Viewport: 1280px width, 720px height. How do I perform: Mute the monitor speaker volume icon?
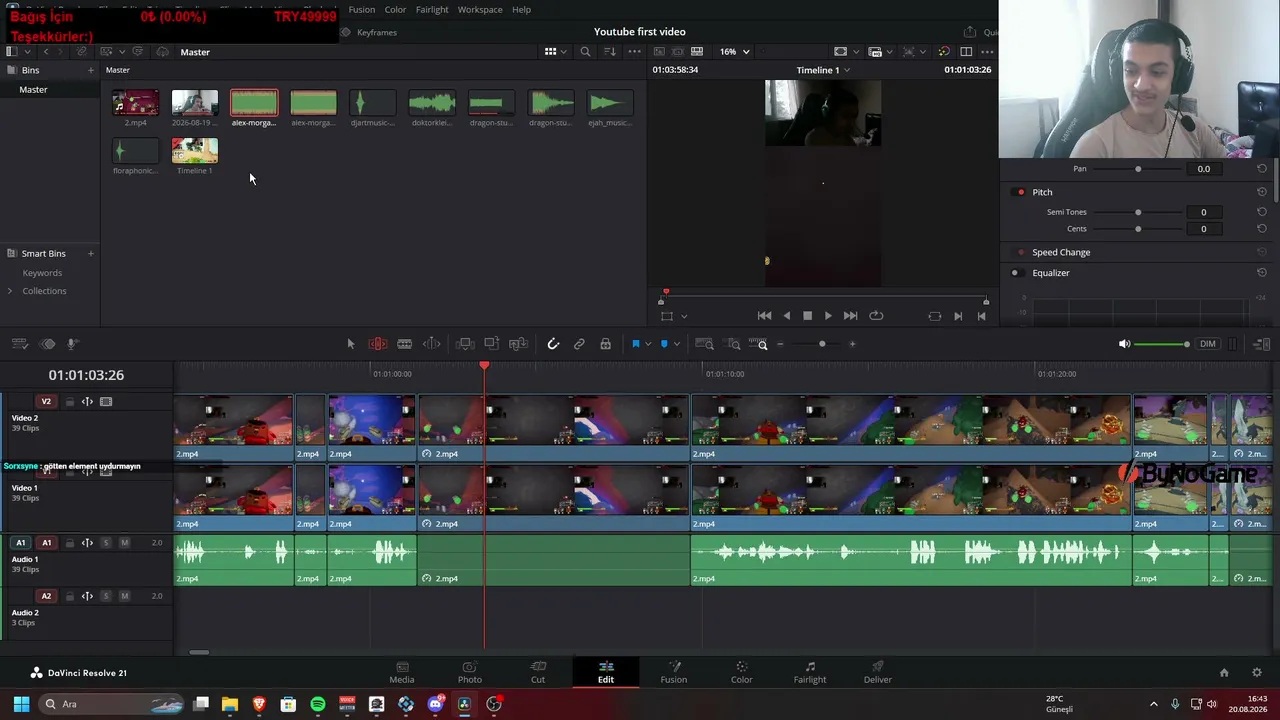[1124, 344]
